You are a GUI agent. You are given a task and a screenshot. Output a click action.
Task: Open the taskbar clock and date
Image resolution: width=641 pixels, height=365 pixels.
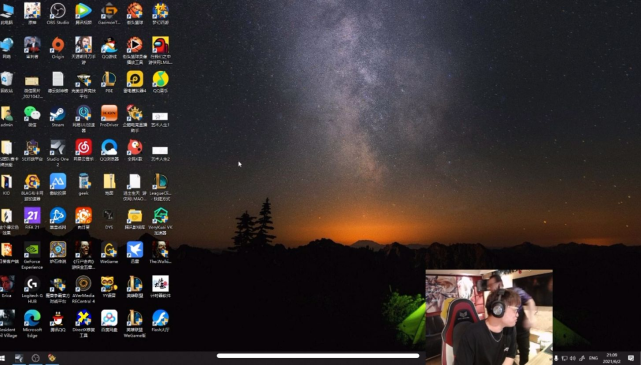612,358
